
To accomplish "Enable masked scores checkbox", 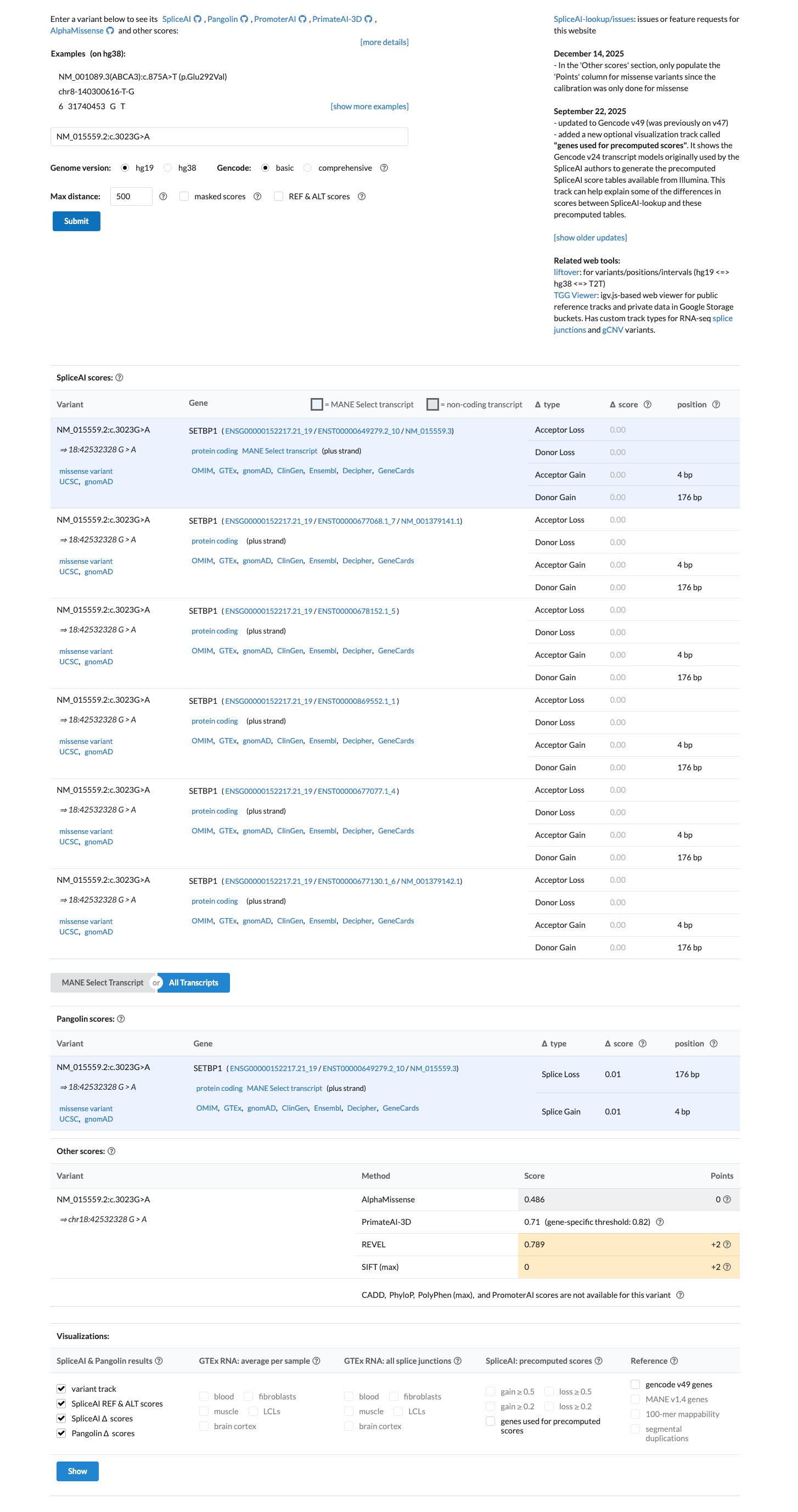I will click(184, 197).
